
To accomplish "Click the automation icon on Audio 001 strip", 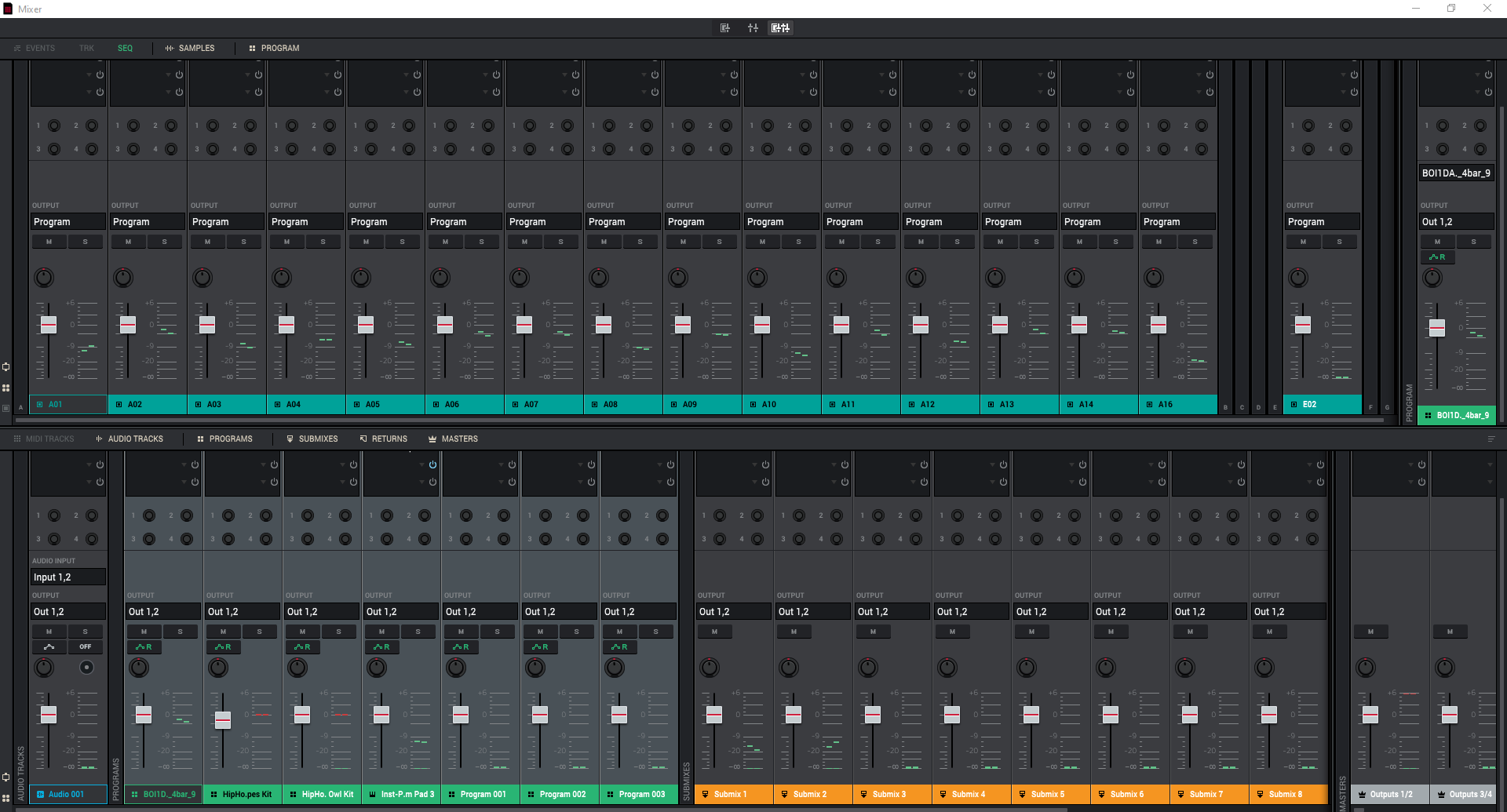I will click(x=49, y=647).
